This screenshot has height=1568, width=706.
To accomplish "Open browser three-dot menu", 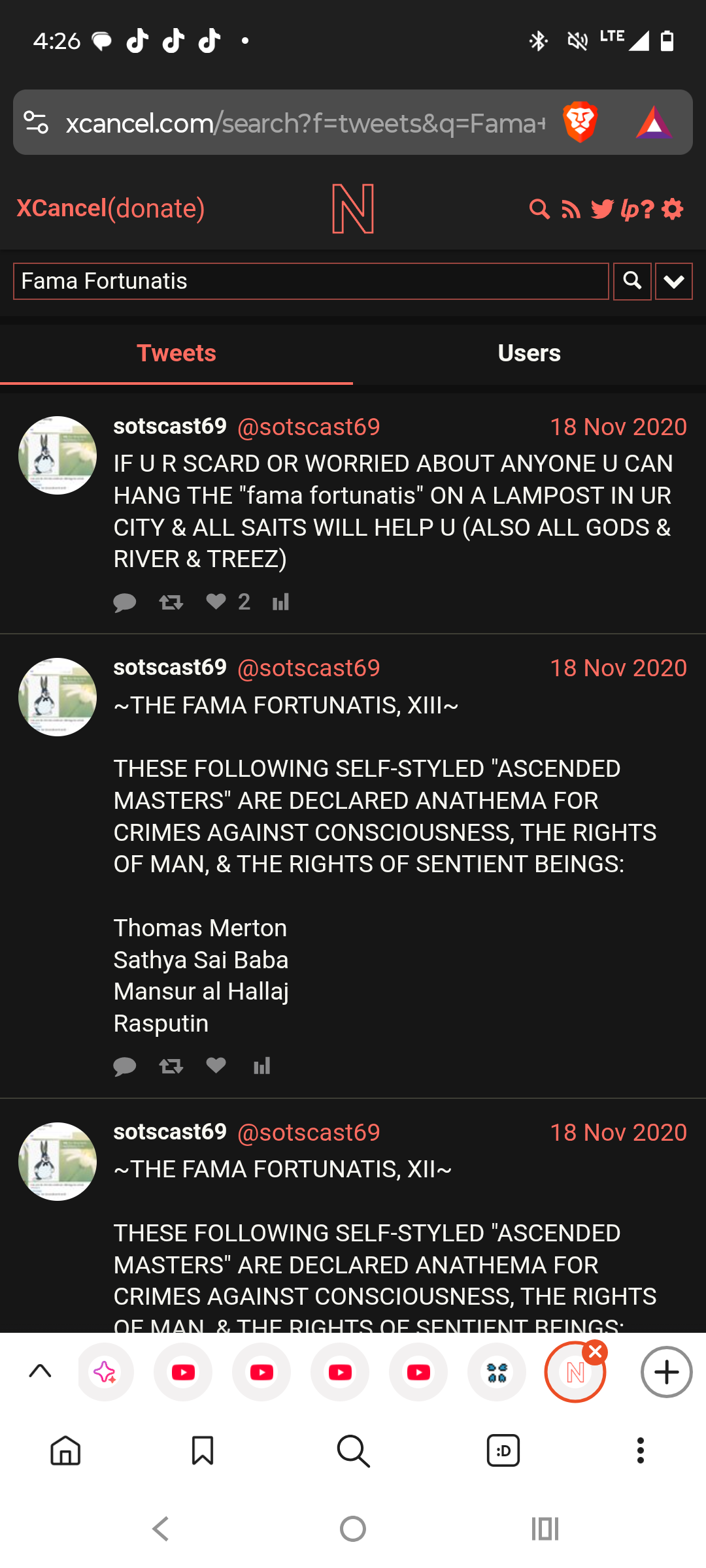I will coord(641,1450).
